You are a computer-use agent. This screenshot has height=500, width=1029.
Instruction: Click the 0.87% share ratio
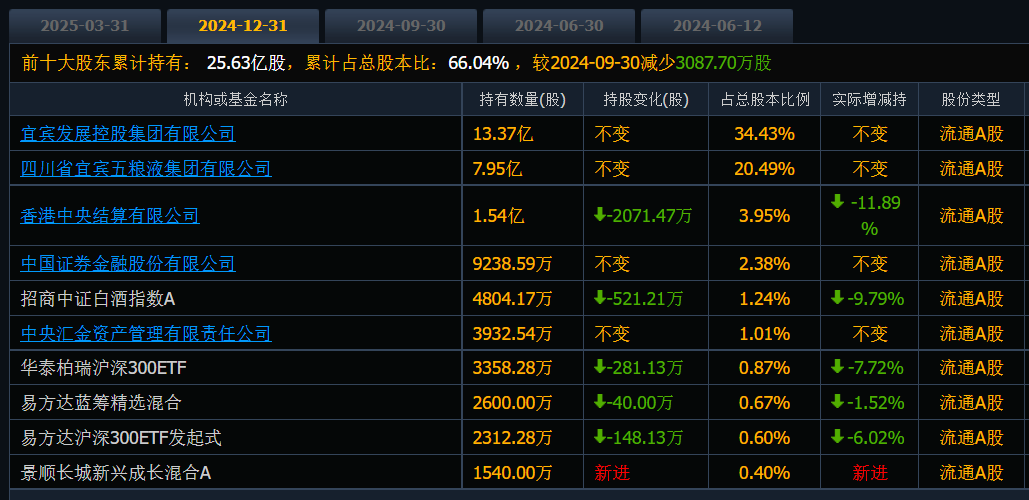tap(765, 369)
